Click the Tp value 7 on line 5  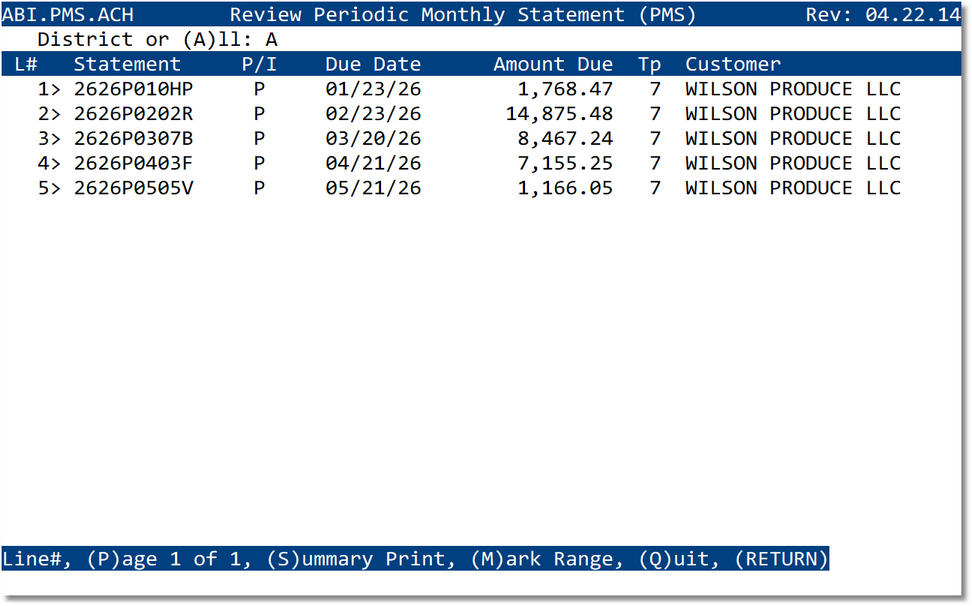click(x=655, y=188)
